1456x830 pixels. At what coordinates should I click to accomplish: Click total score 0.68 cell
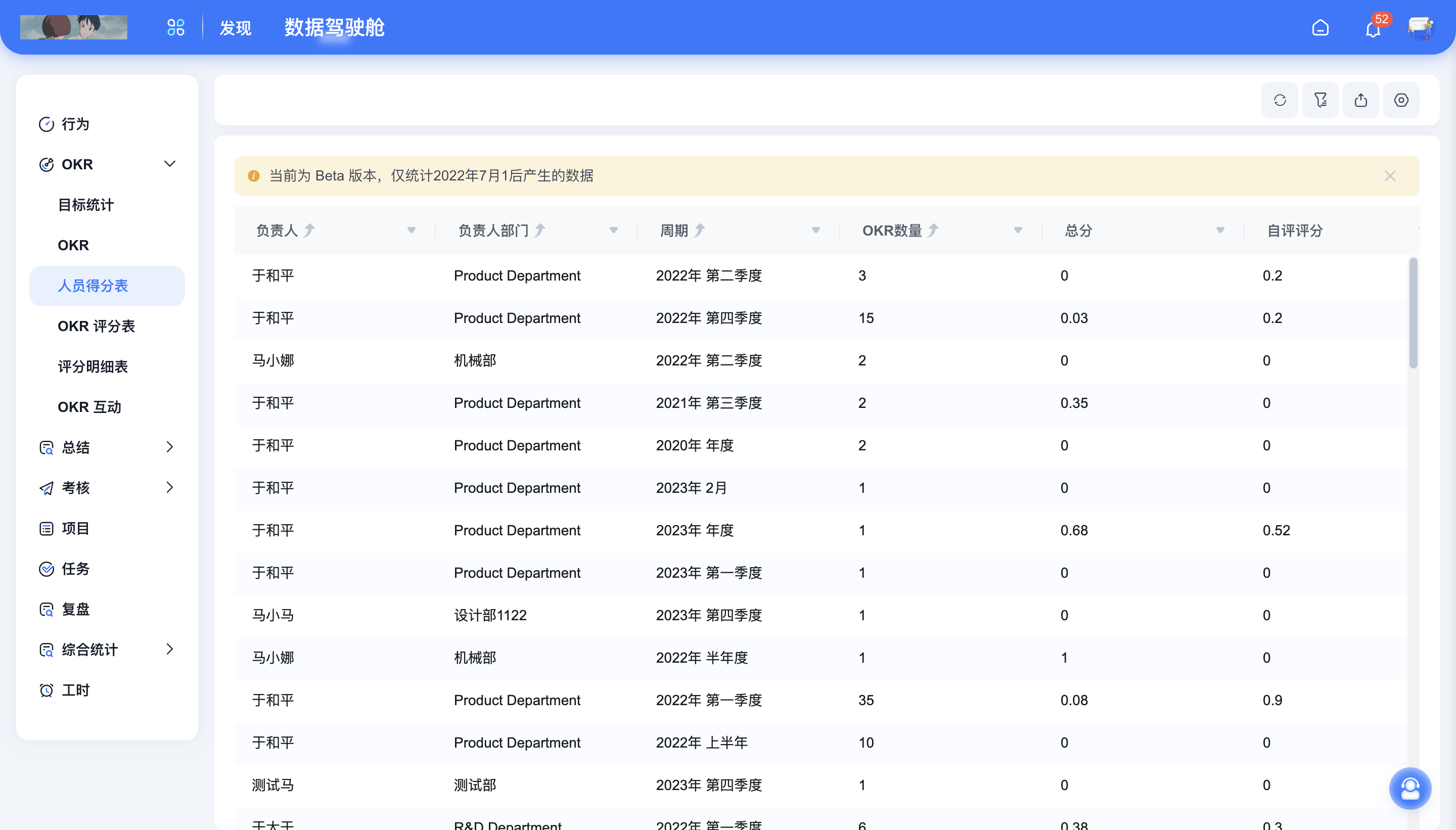pos(1074,530)
